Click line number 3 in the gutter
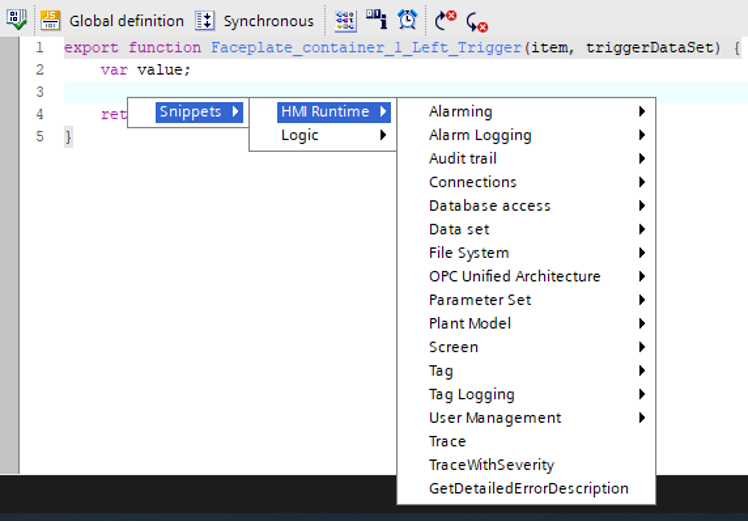 [x=40, y=92]
